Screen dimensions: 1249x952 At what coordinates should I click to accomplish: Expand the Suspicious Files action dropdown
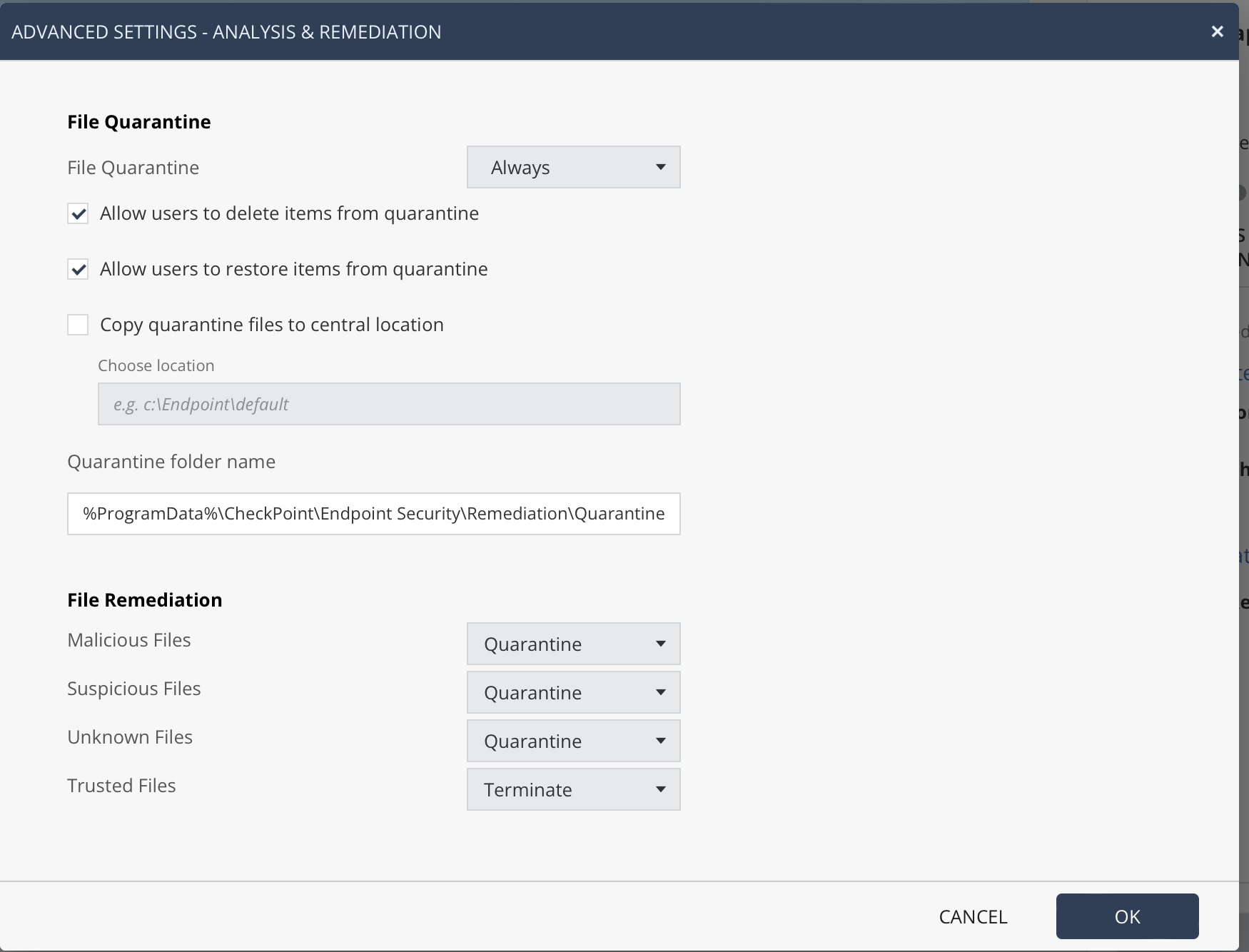pos(573,692)
